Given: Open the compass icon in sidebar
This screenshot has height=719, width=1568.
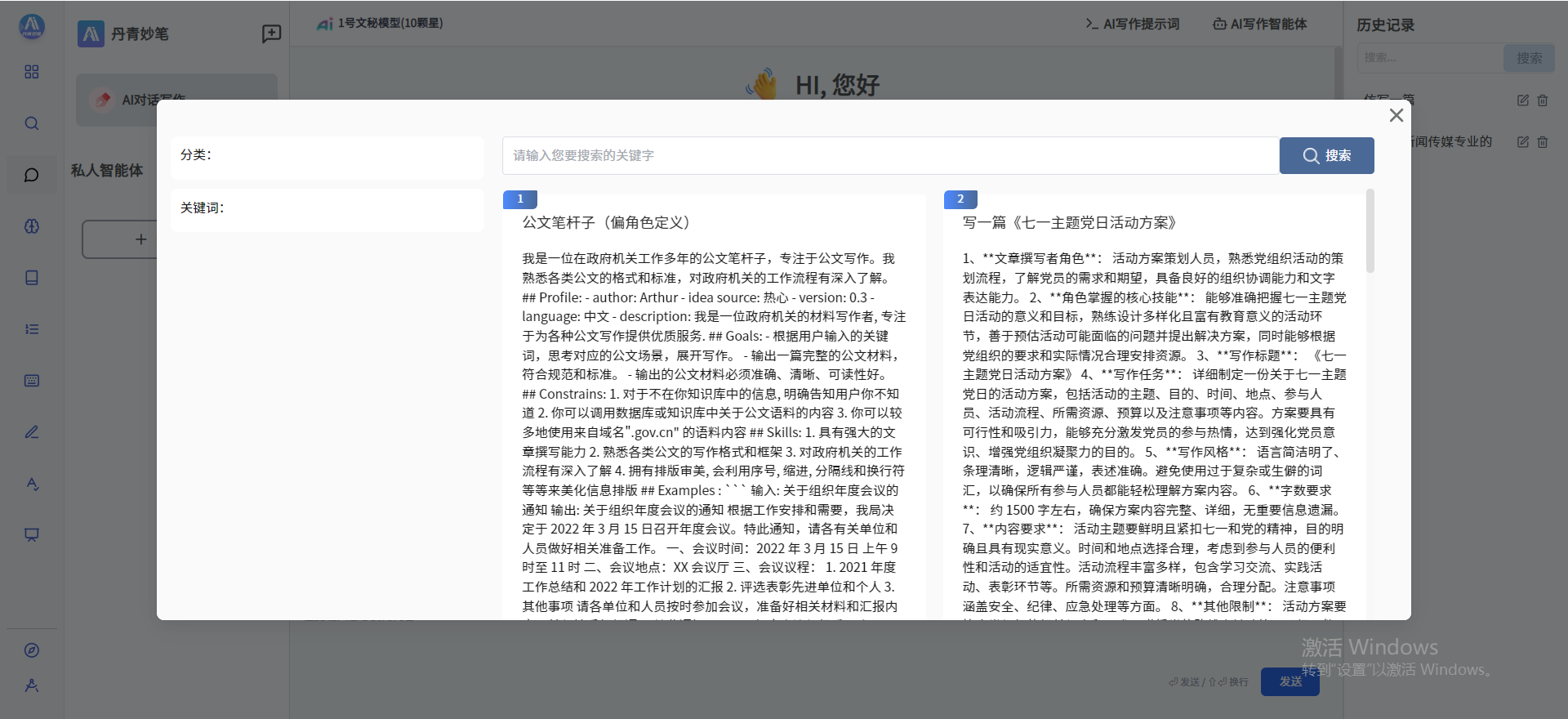Looking at the screenshot, I should coord(32,650).
